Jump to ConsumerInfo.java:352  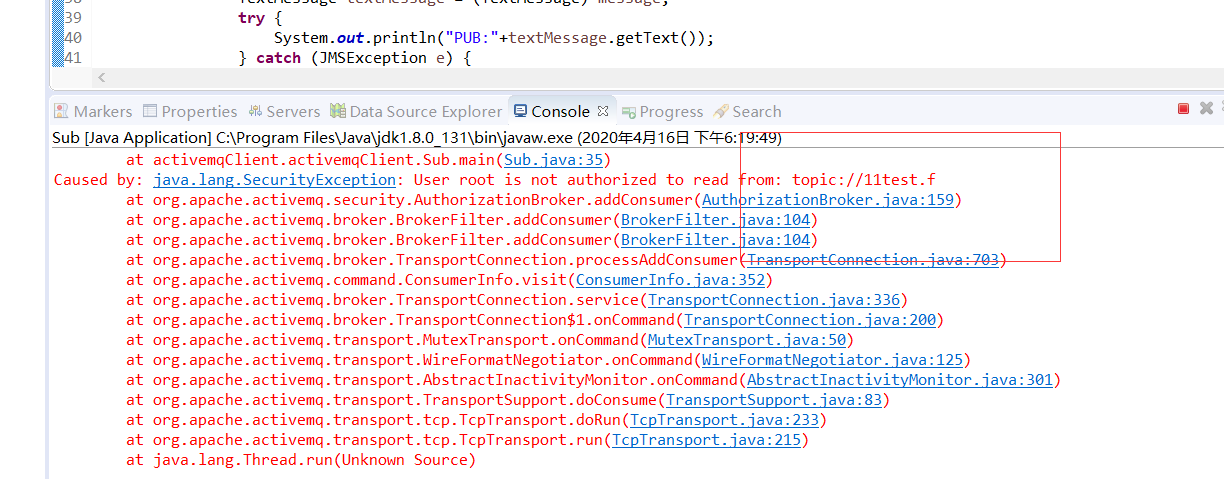point(671,280)
